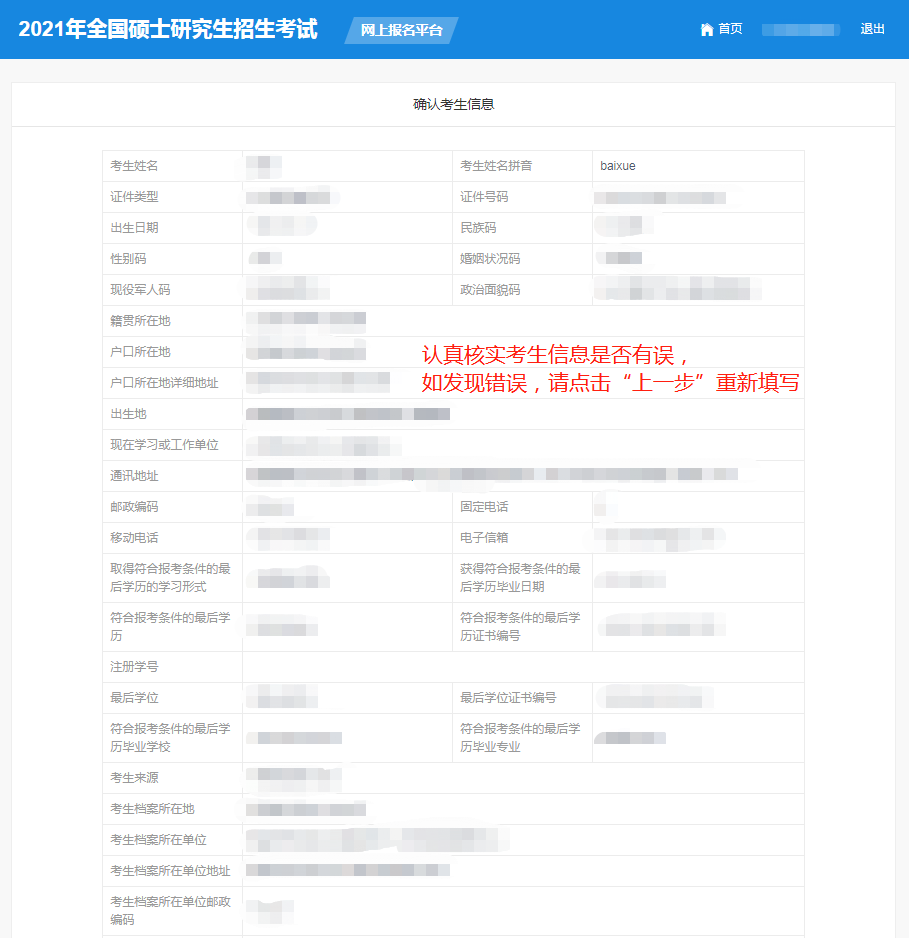Click the empty 注册学号 value cell
Screen dimensions: 909x938
tap(522, 667)
